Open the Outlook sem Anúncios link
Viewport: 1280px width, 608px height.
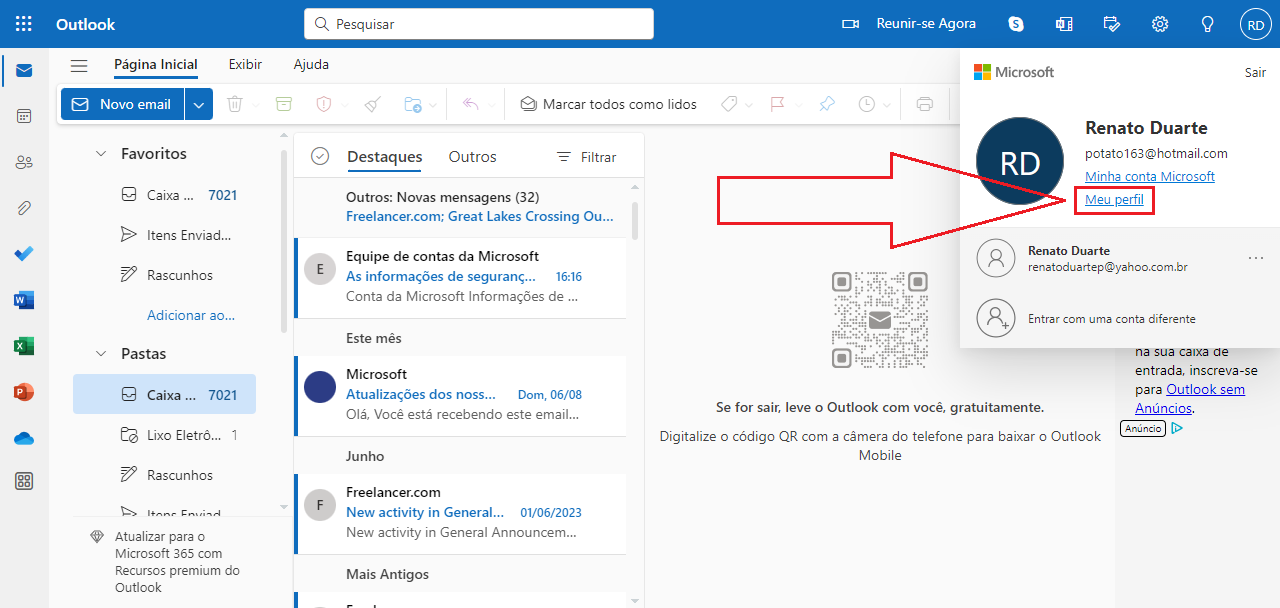(x=1190, y=398)
